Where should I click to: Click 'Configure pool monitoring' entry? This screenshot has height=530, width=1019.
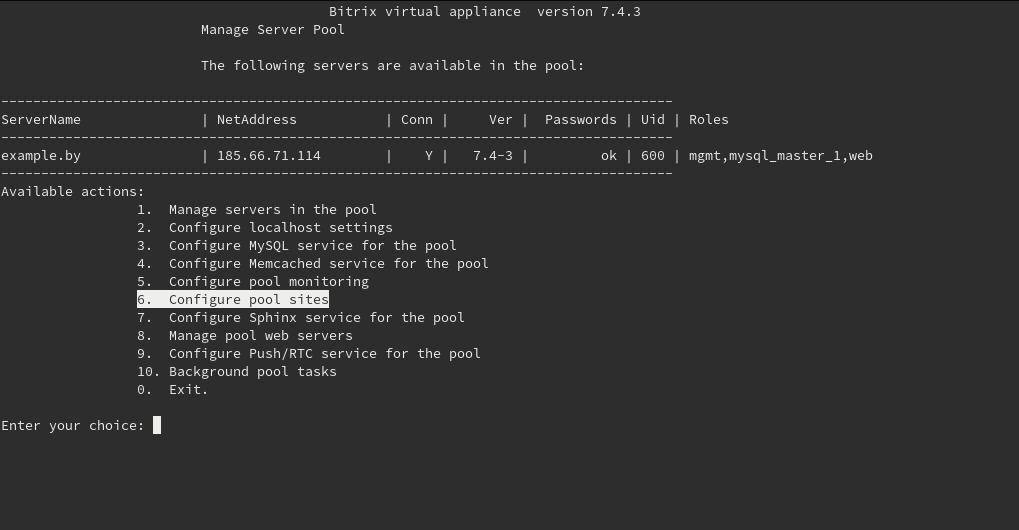point(268,282)
